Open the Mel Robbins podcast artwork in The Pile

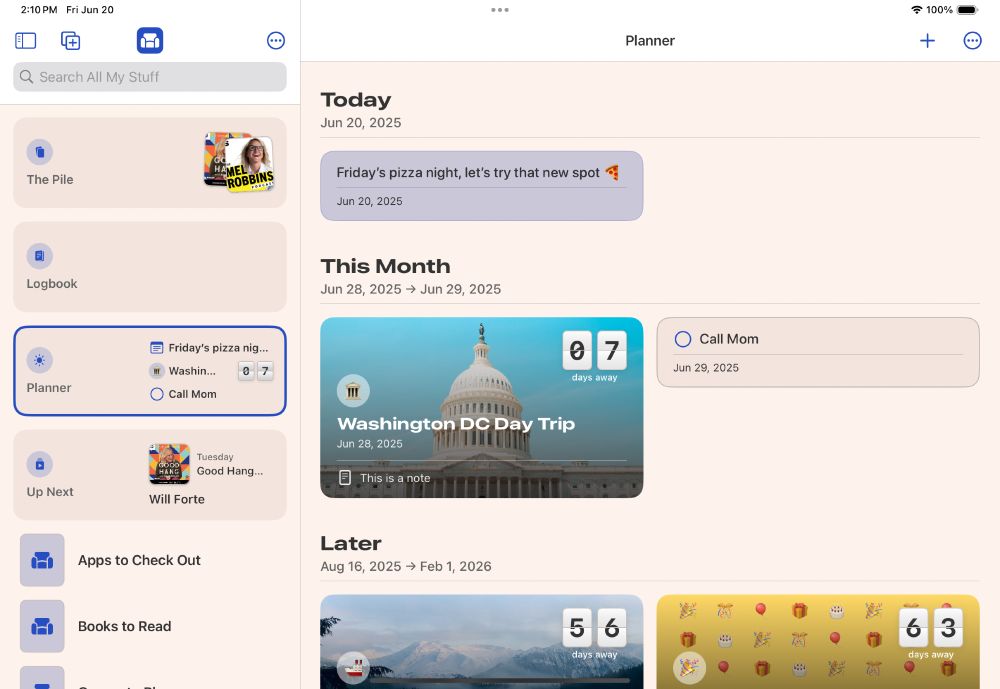coord(250,163)
